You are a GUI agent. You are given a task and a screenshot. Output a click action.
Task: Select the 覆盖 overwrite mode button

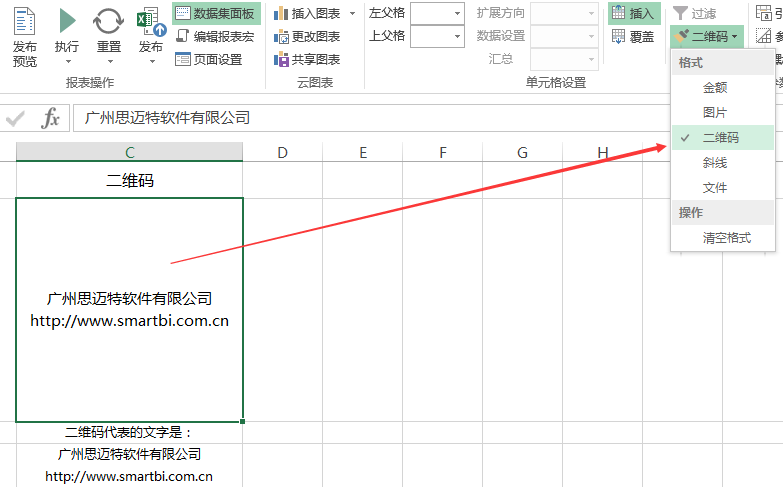[634, 36]
